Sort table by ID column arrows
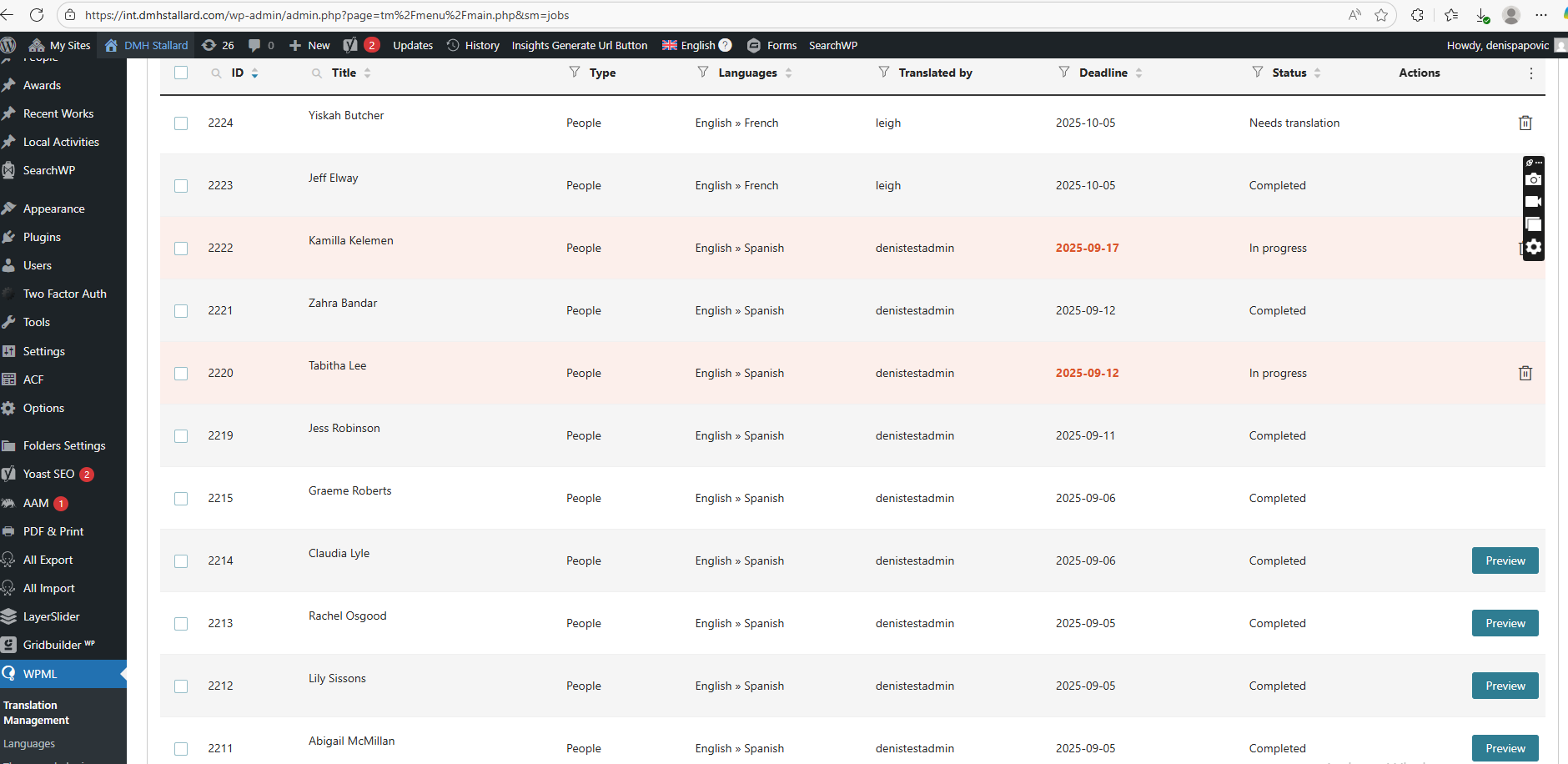1568x764 pixels. click(254, 73)
